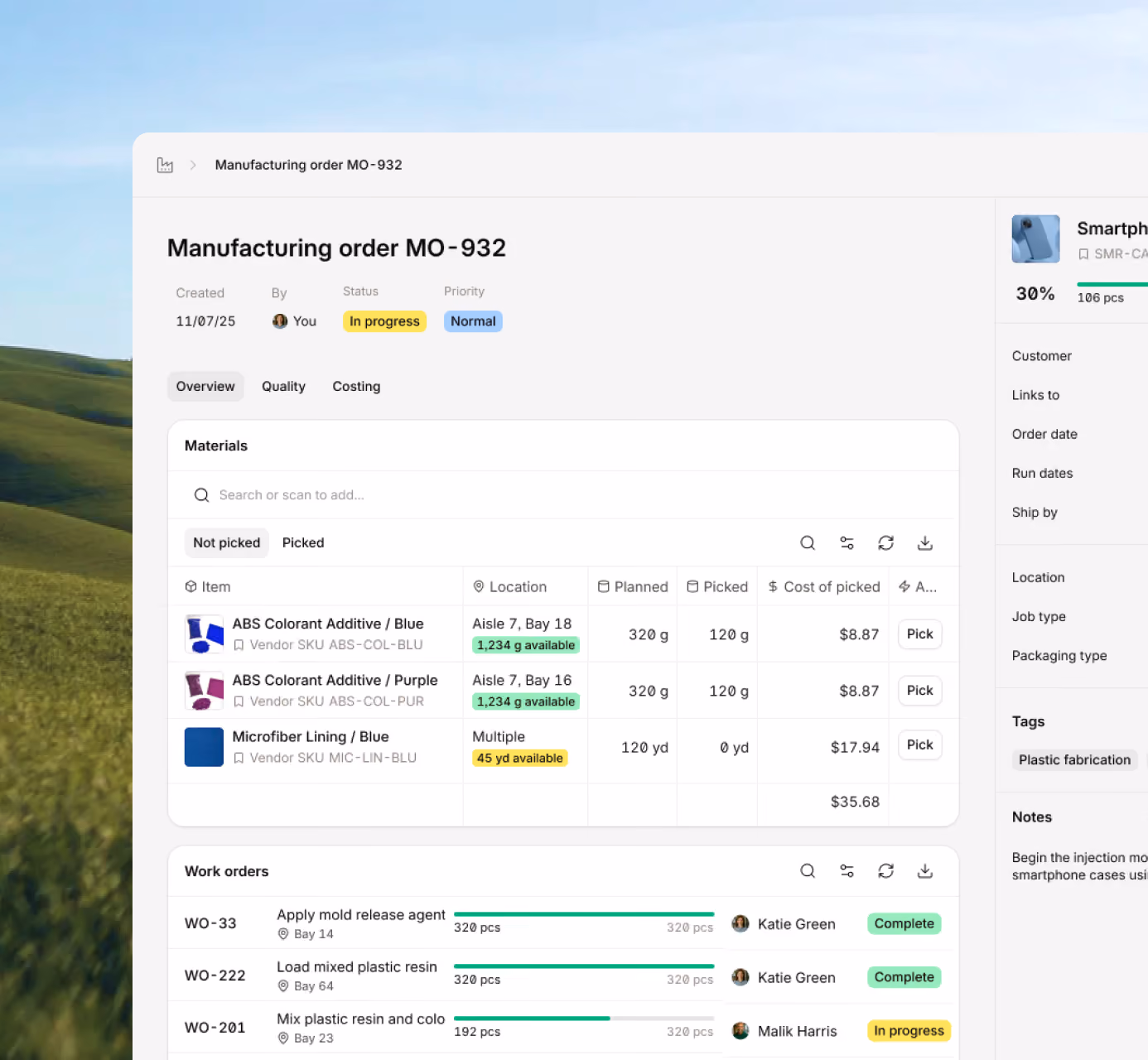Pick ABS Colorant Additive / Blue
The width and height of the screenshot is (1148, 1060).
click(919, 634)
